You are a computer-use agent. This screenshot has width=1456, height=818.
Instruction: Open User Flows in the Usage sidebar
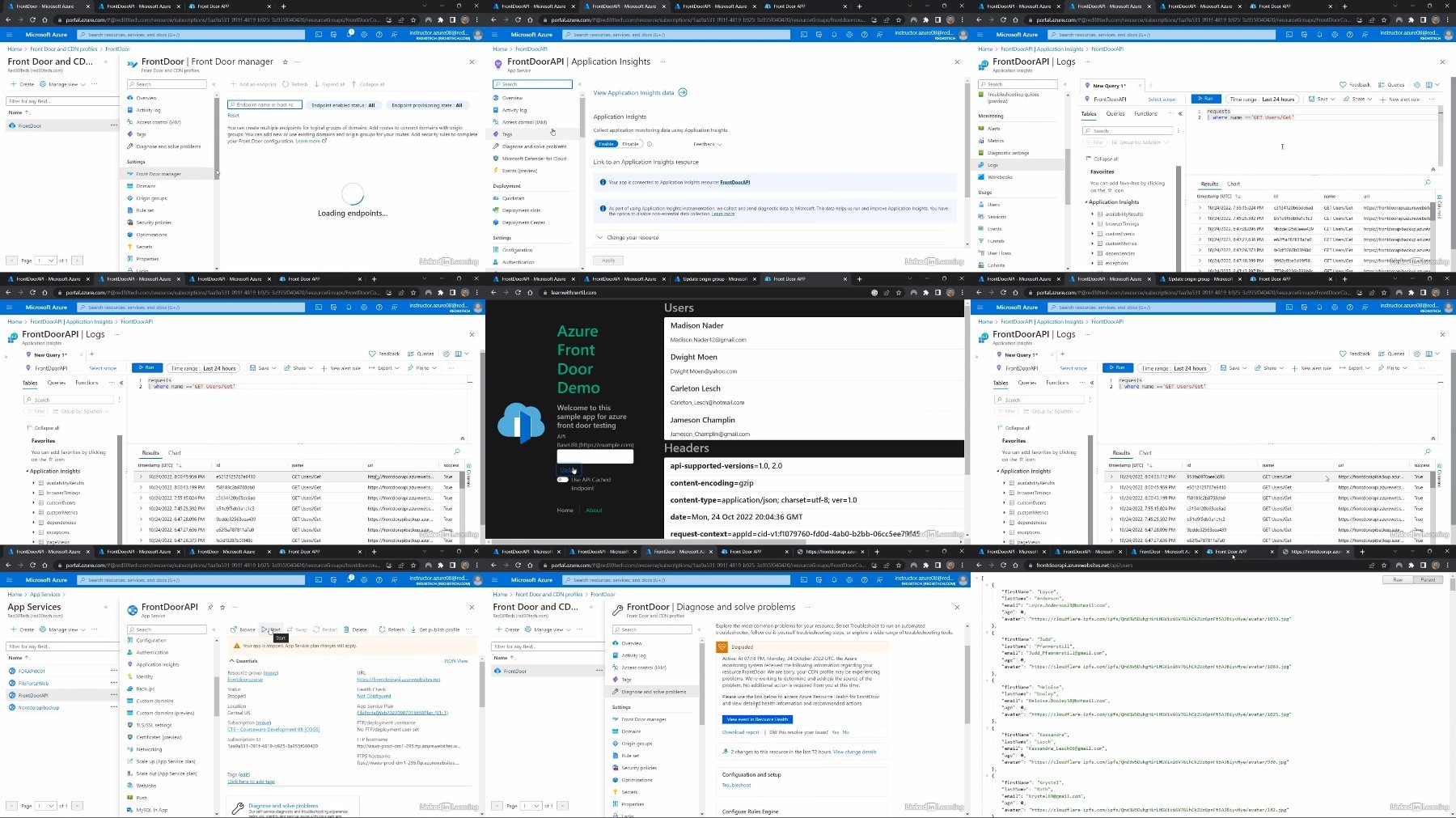tap(999, 253)
